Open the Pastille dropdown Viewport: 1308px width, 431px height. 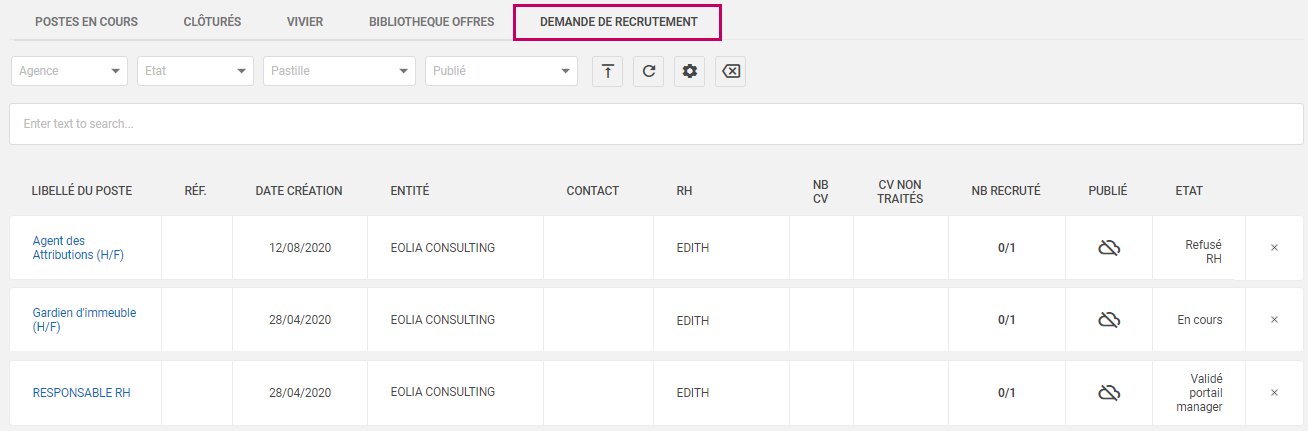tap(339, 71)
